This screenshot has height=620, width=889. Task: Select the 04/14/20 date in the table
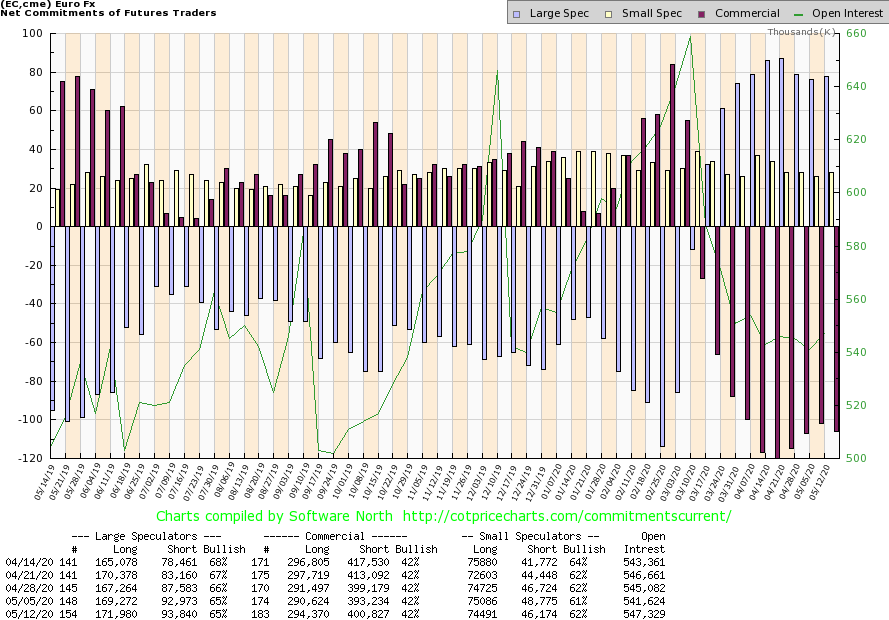point(25,563)
